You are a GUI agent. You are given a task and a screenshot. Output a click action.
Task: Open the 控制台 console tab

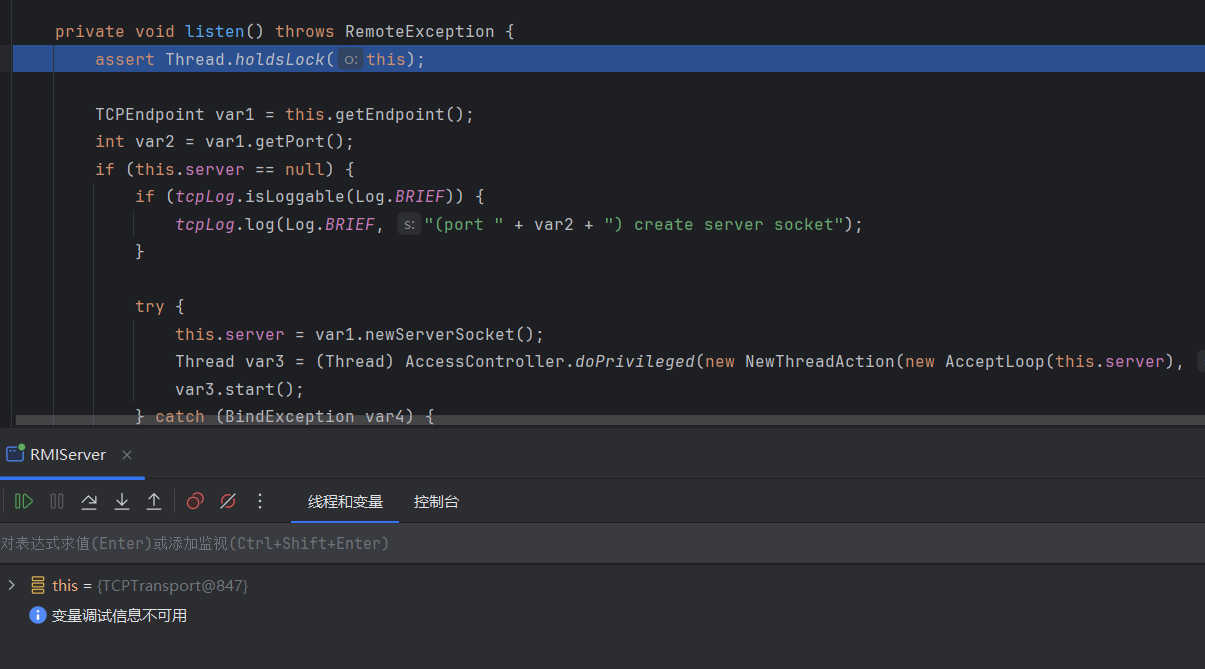(436, 502)
